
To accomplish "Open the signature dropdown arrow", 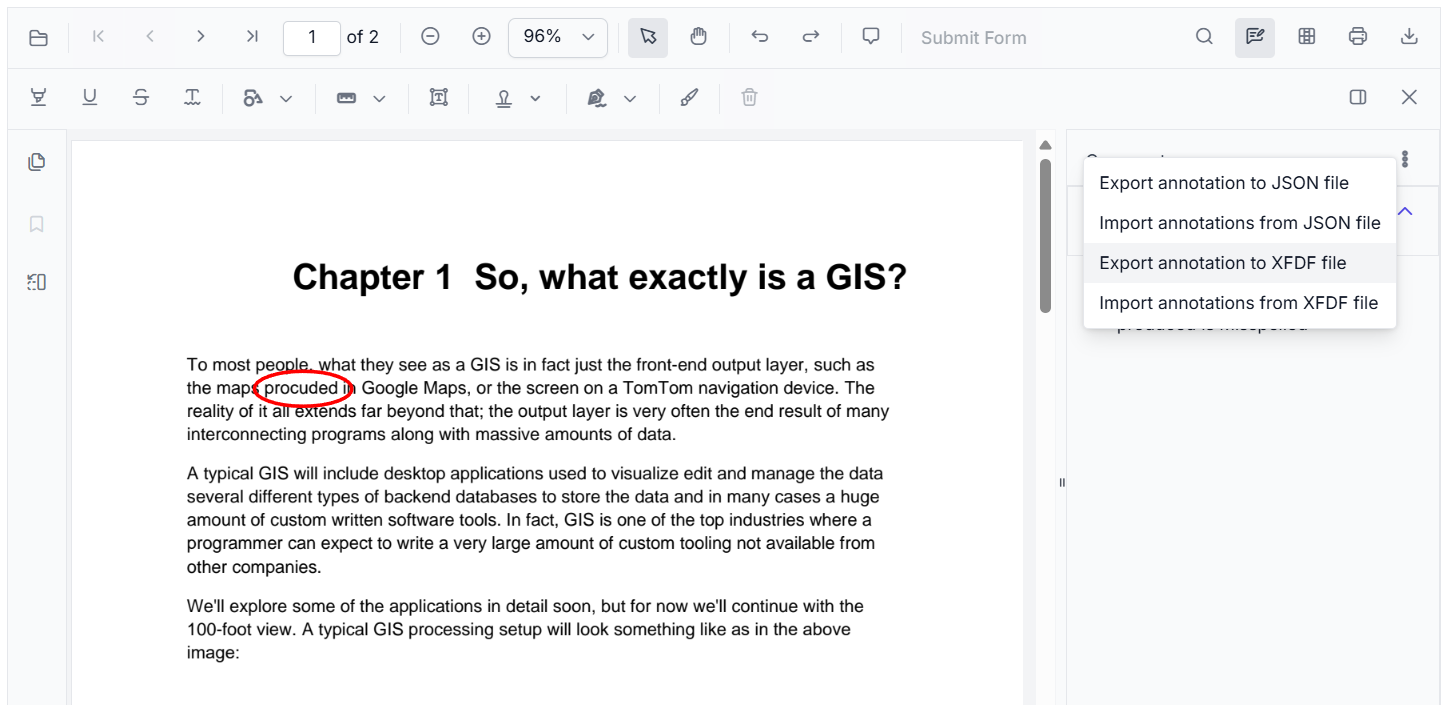I will (630, 98).
